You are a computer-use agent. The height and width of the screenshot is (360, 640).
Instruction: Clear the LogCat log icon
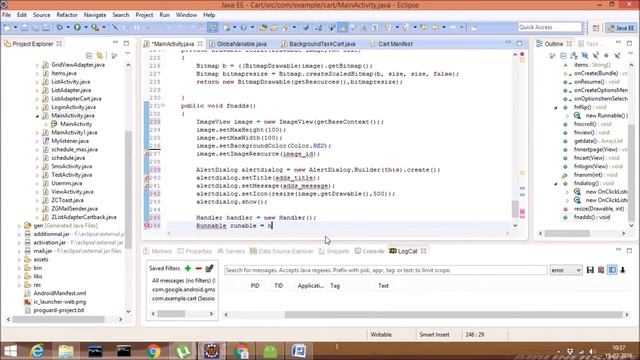tap(601, 270)
